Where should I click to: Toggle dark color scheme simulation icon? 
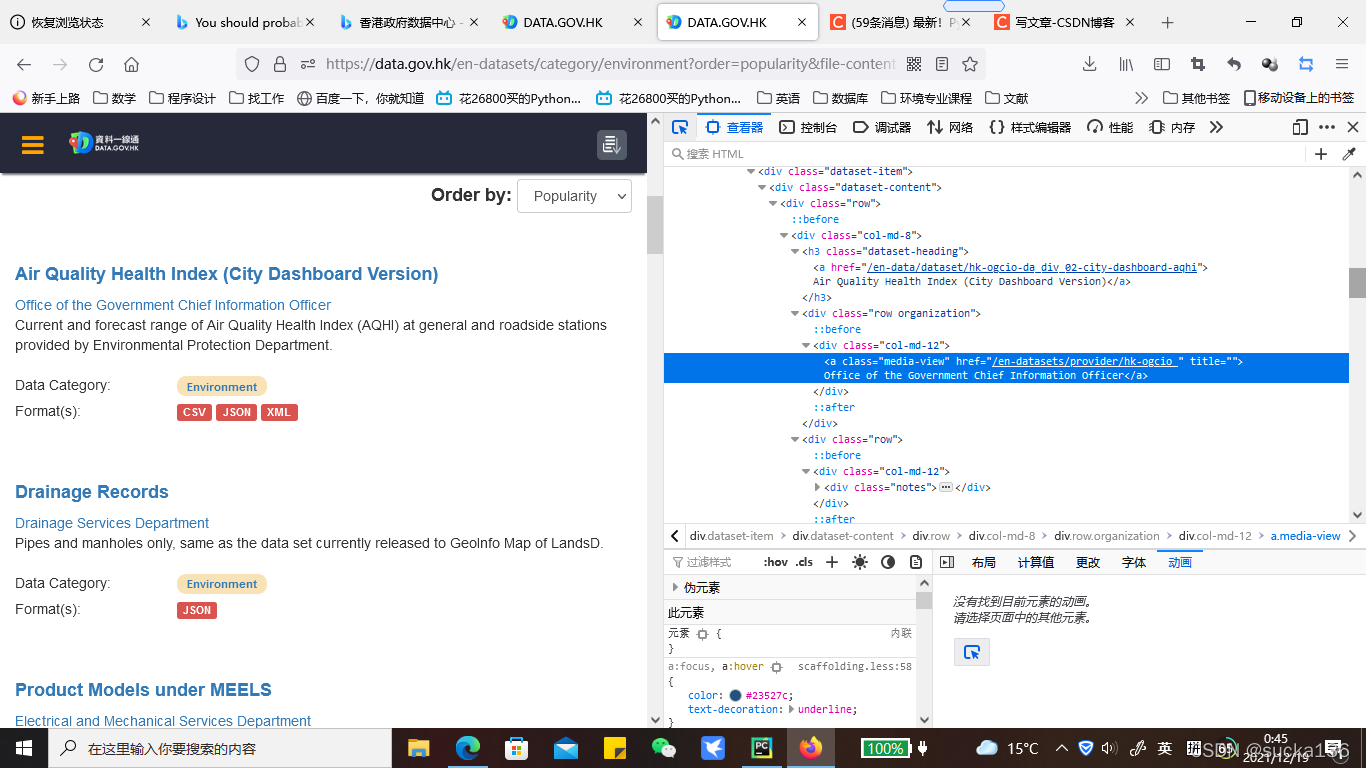coord(888,562)
